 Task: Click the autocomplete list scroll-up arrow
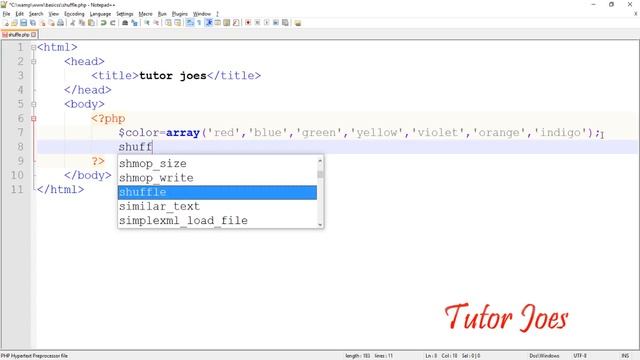(320, 160)
